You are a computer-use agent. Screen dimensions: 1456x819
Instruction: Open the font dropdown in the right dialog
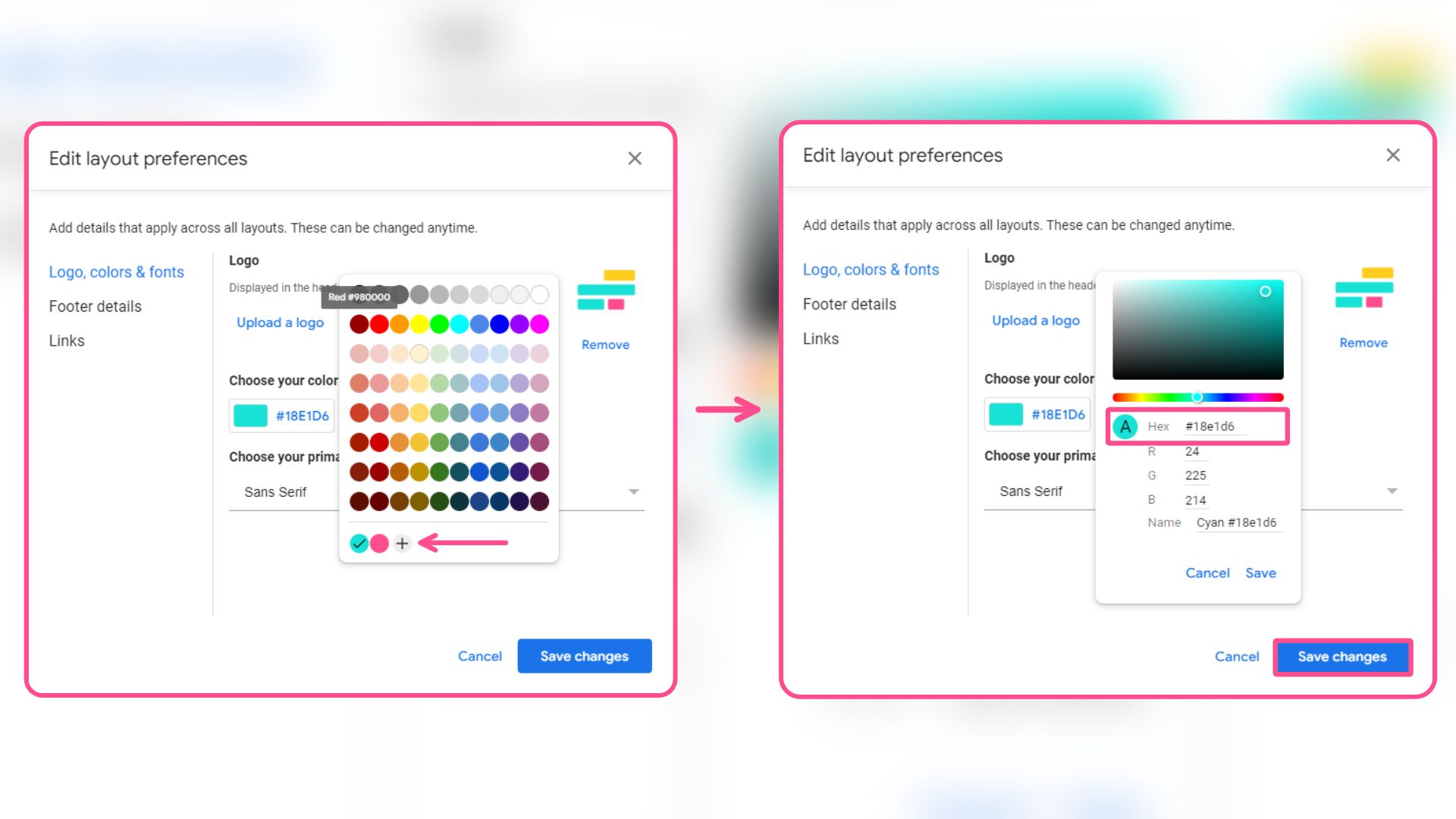[1393, 491]
